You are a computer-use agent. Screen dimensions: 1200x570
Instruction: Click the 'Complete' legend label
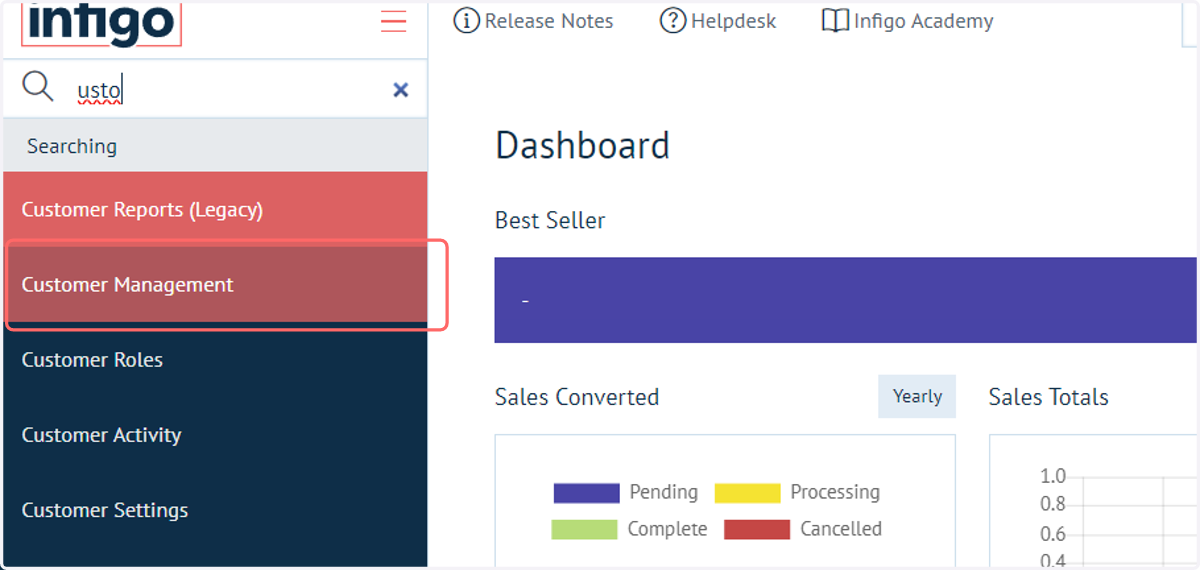[x=667, y=529]
